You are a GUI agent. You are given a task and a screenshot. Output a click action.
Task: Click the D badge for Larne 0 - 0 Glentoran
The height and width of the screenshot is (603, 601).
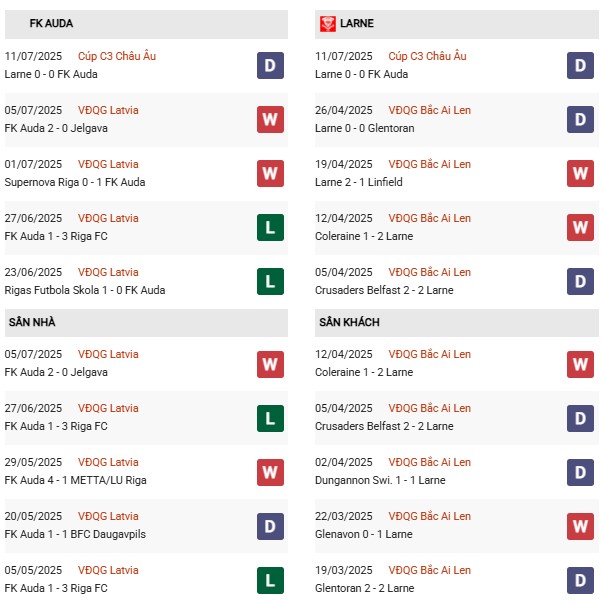tap(580, 120)
